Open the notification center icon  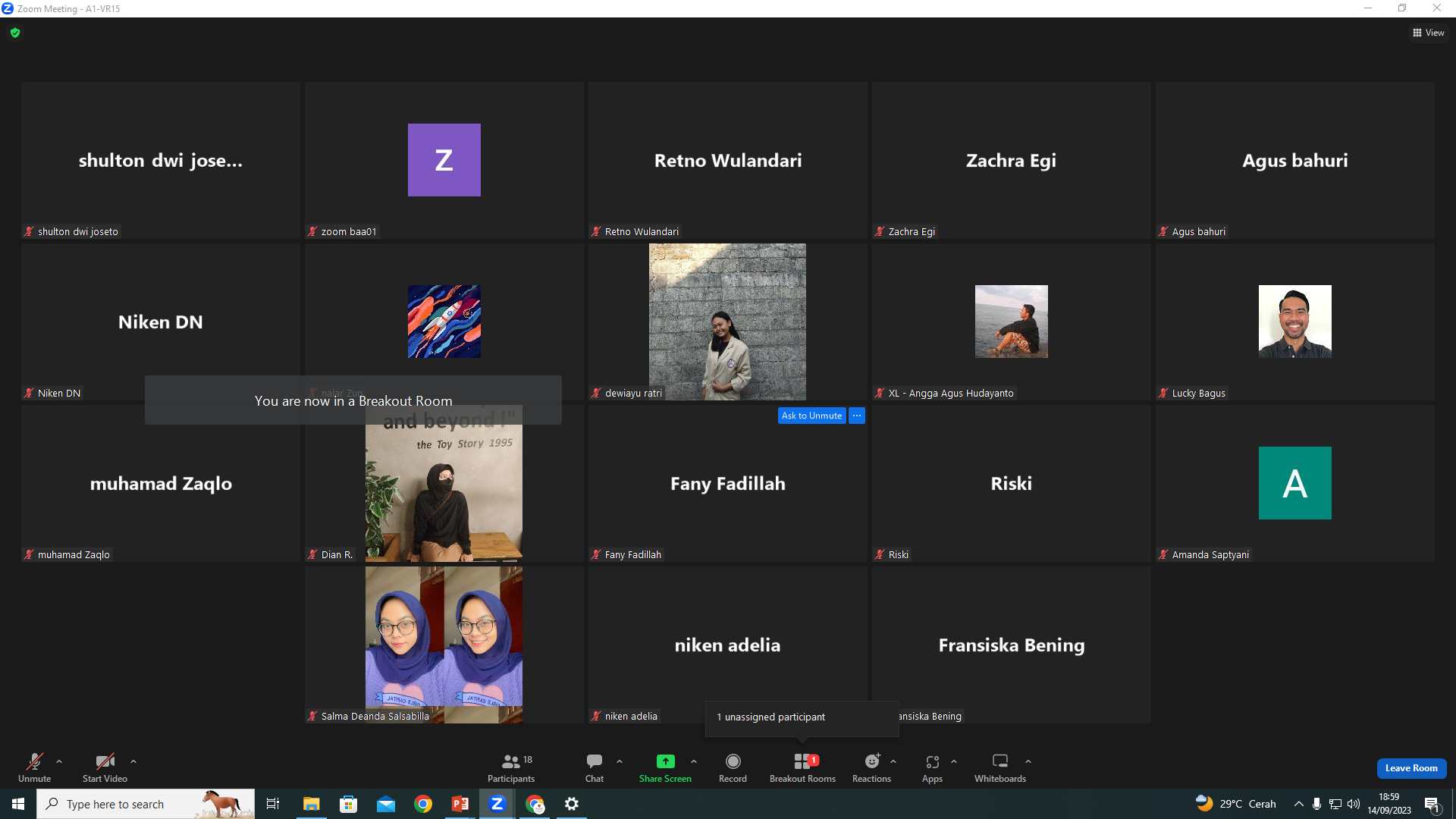click(1432, 804)
